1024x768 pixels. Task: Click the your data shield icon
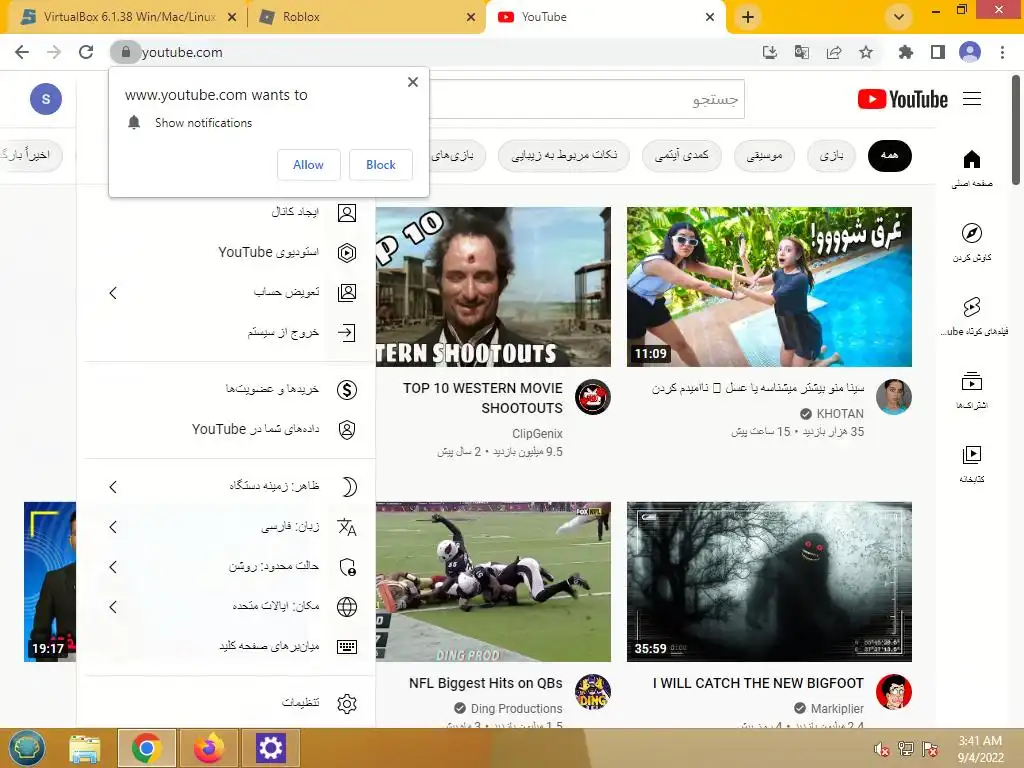[x=347, y=430]
